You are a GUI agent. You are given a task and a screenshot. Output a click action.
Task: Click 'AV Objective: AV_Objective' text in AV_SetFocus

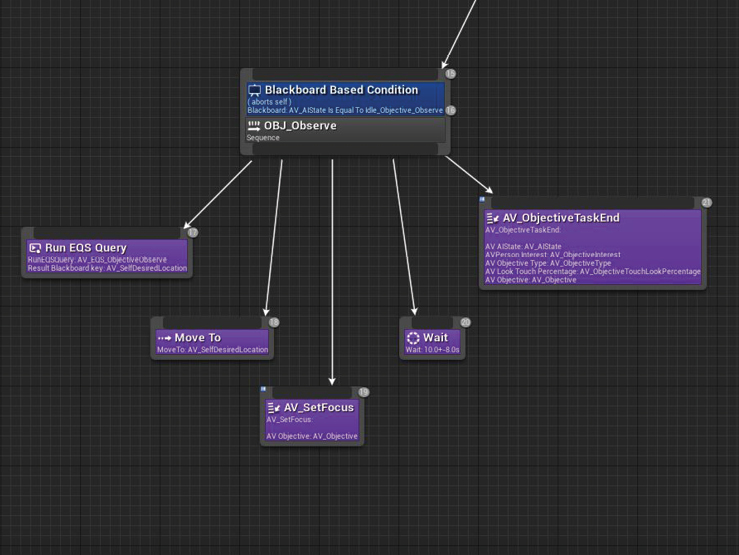click(x=312, y=436)
